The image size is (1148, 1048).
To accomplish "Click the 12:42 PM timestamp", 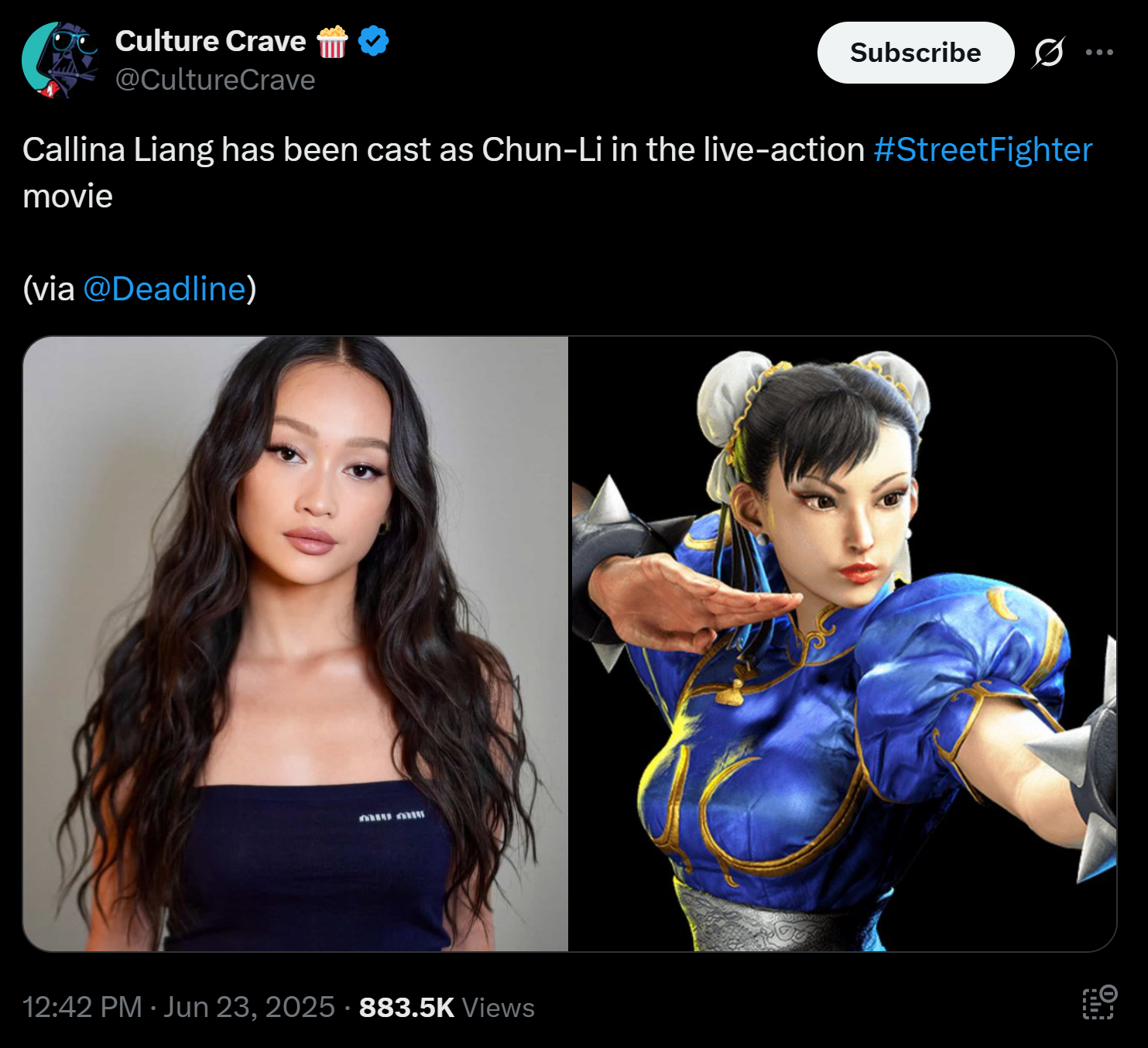I will [x=82, y=1007].
